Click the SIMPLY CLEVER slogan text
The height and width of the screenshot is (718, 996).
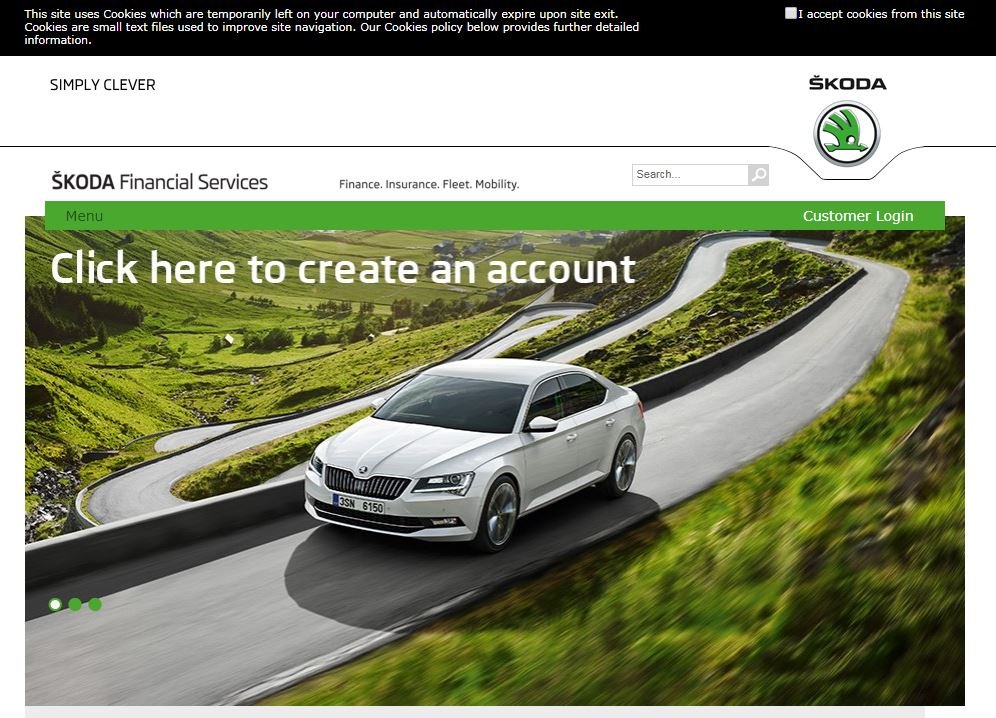[103, 85]
